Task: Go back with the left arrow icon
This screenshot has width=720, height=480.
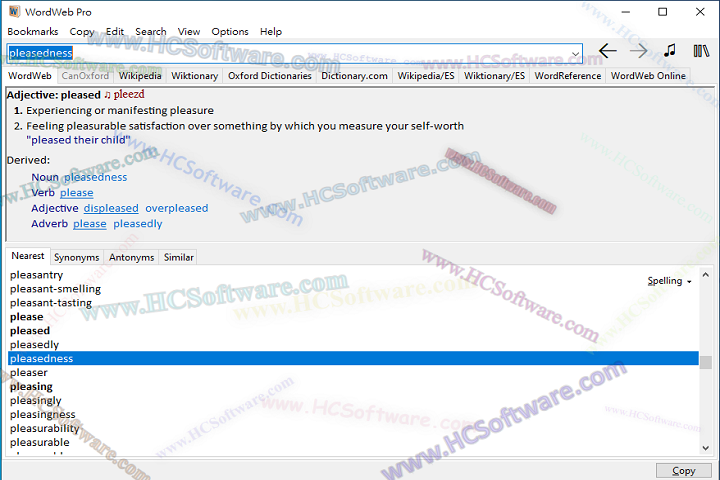Action: [608, 51]
